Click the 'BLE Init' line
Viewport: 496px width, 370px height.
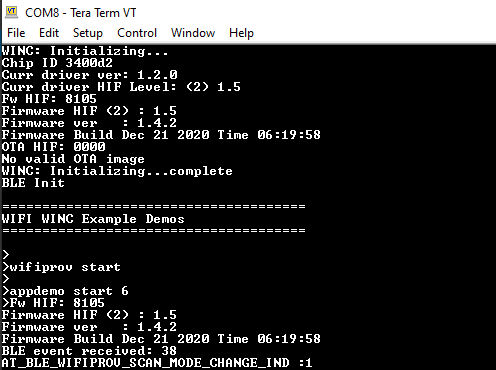tap(33, 183)
